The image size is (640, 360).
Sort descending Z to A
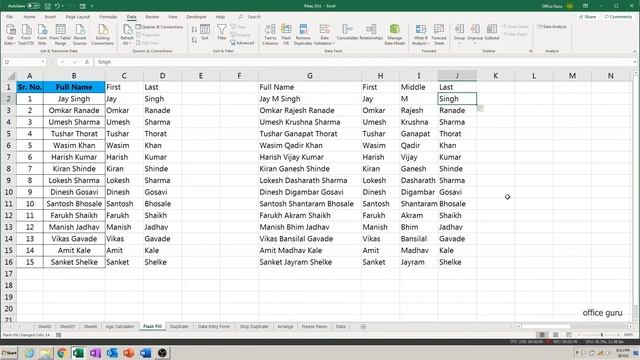194,40
